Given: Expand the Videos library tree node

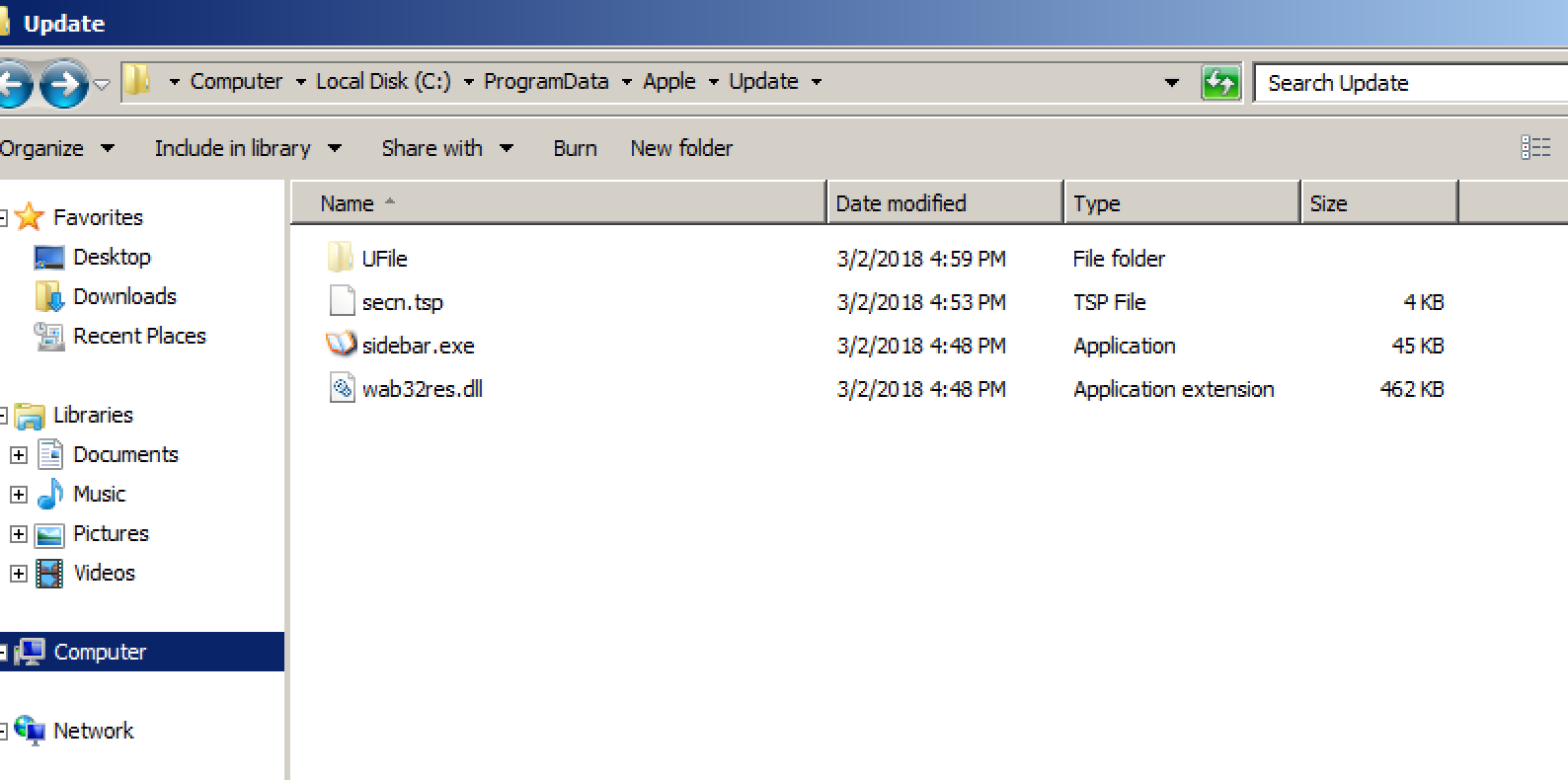Looking at the screenshot, I should coord(19,574).
